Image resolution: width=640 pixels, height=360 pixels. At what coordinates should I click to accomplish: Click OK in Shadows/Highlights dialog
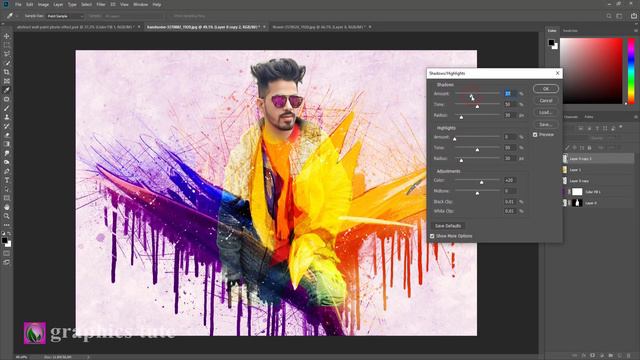pos(546,89)
